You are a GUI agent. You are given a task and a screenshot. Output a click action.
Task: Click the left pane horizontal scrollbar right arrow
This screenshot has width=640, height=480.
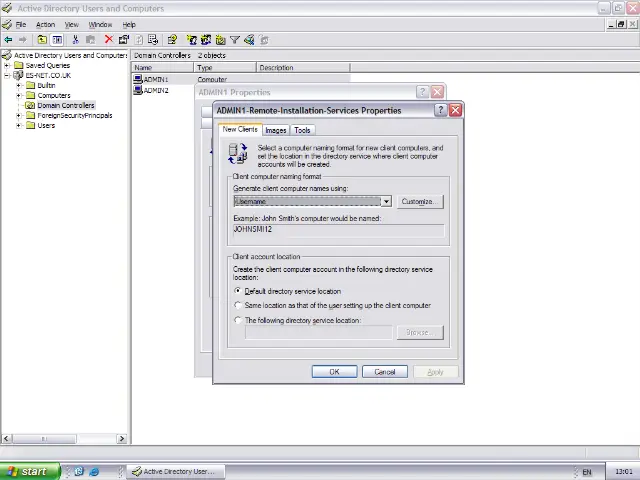pyautogui.click(x=123, y=438)
